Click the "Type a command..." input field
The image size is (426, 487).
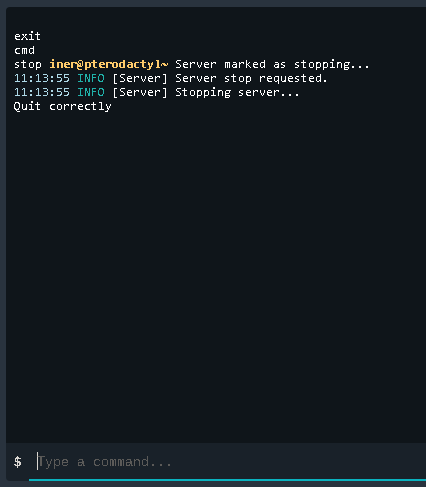pos(230,462)
